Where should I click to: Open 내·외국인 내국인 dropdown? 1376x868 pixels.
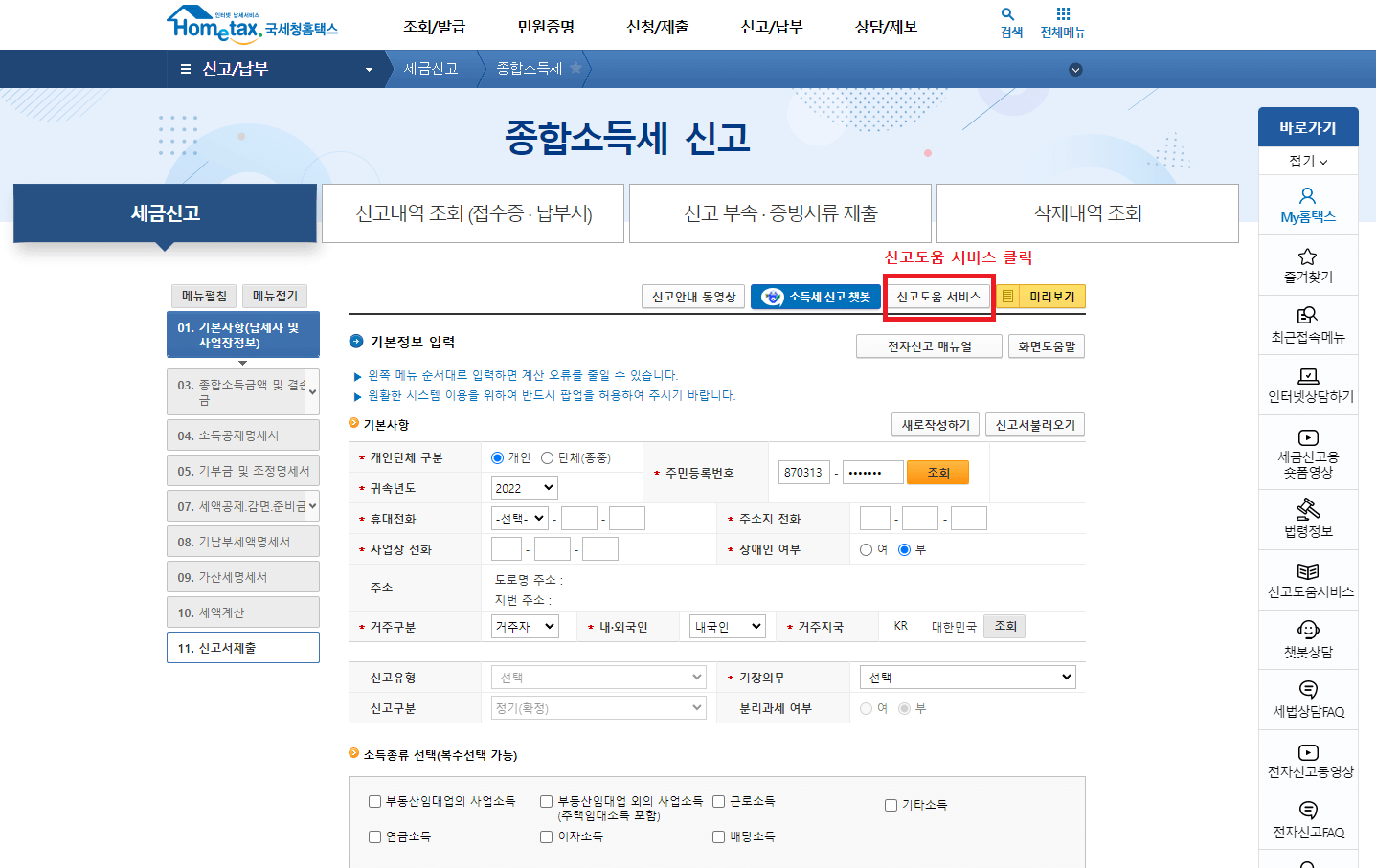(x=728, y=627)
